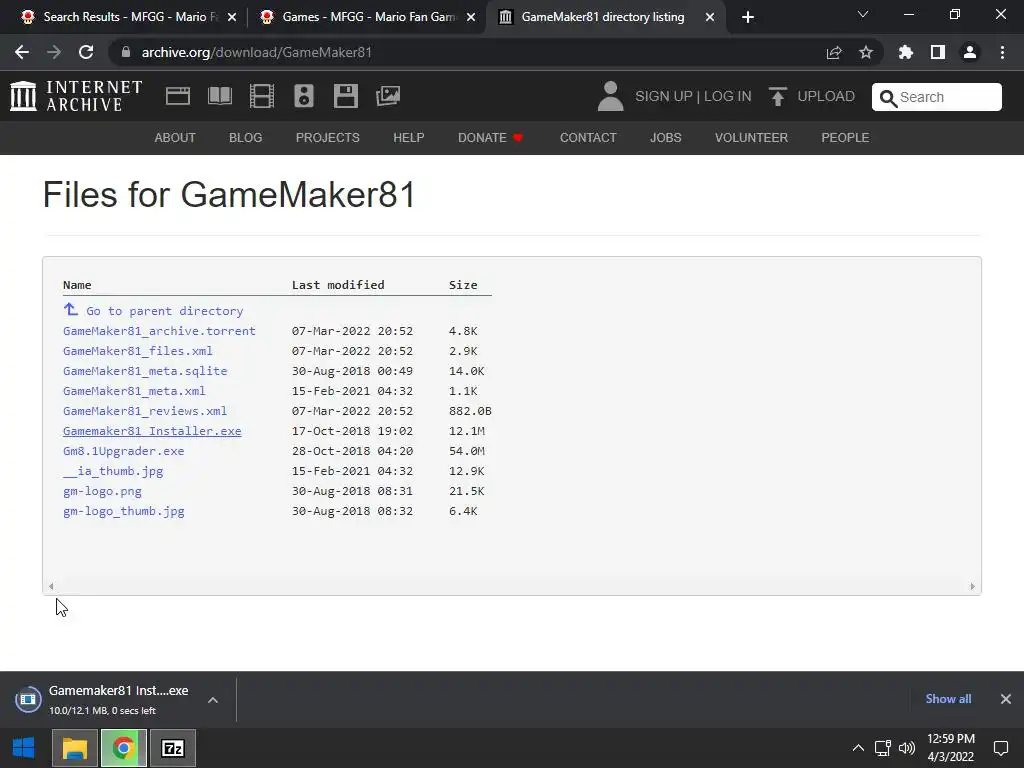Screen dimensions: 1024x768
Task: Open GameMaker81_files.xml
Action: coord(138,351)
